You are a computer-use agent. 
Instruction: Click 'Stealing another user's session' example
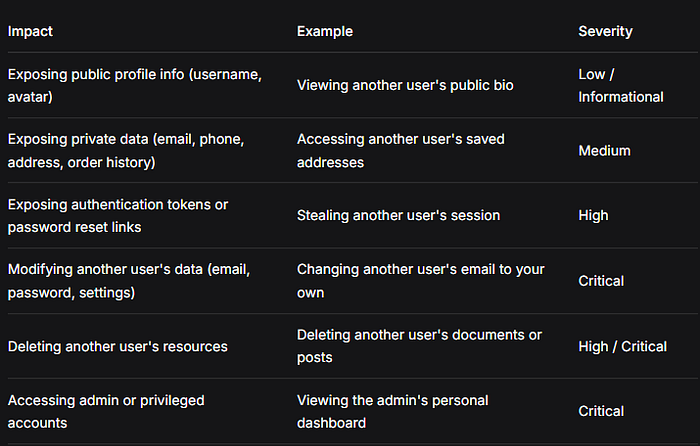(398, 216)
